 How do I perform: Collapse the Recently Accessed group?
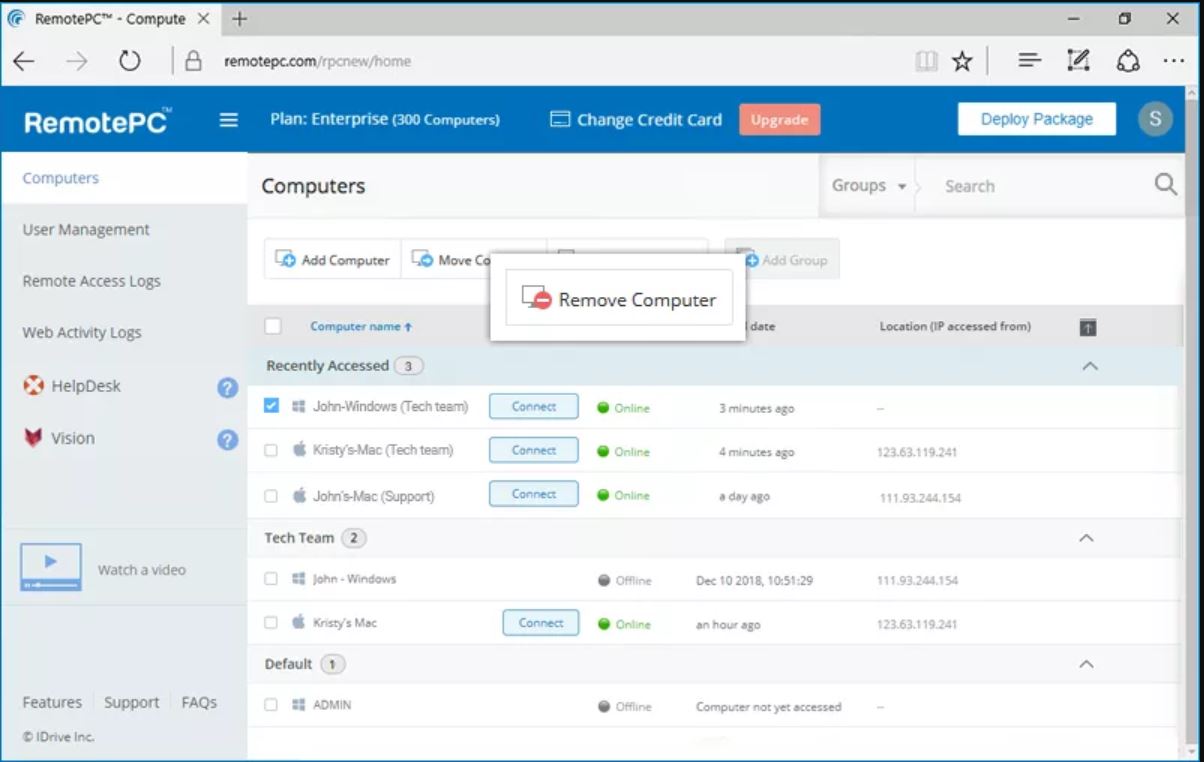point(1090,366)
